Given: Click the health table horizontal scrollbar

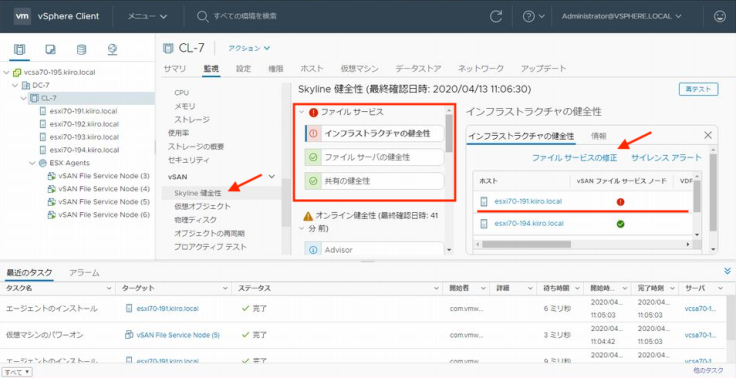Looking at the screenshot, I should 526,245.
